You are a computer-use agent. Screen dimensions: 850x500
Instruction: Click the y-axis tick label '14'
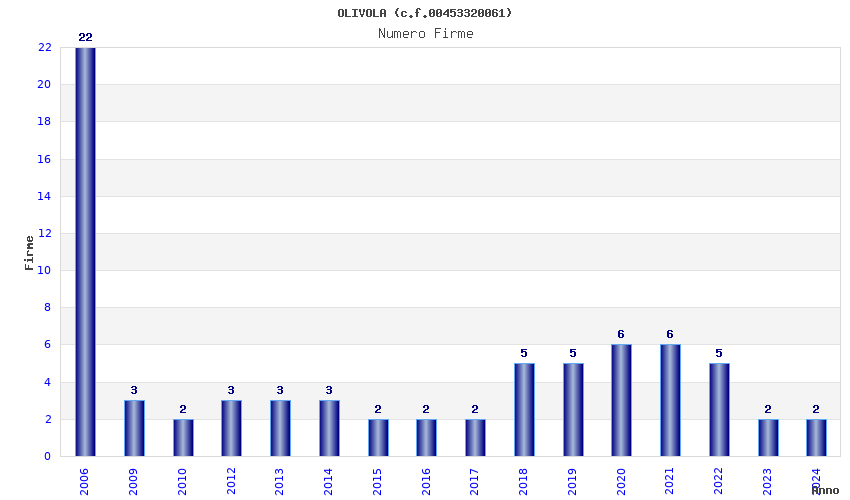click(x=44, y=196)
